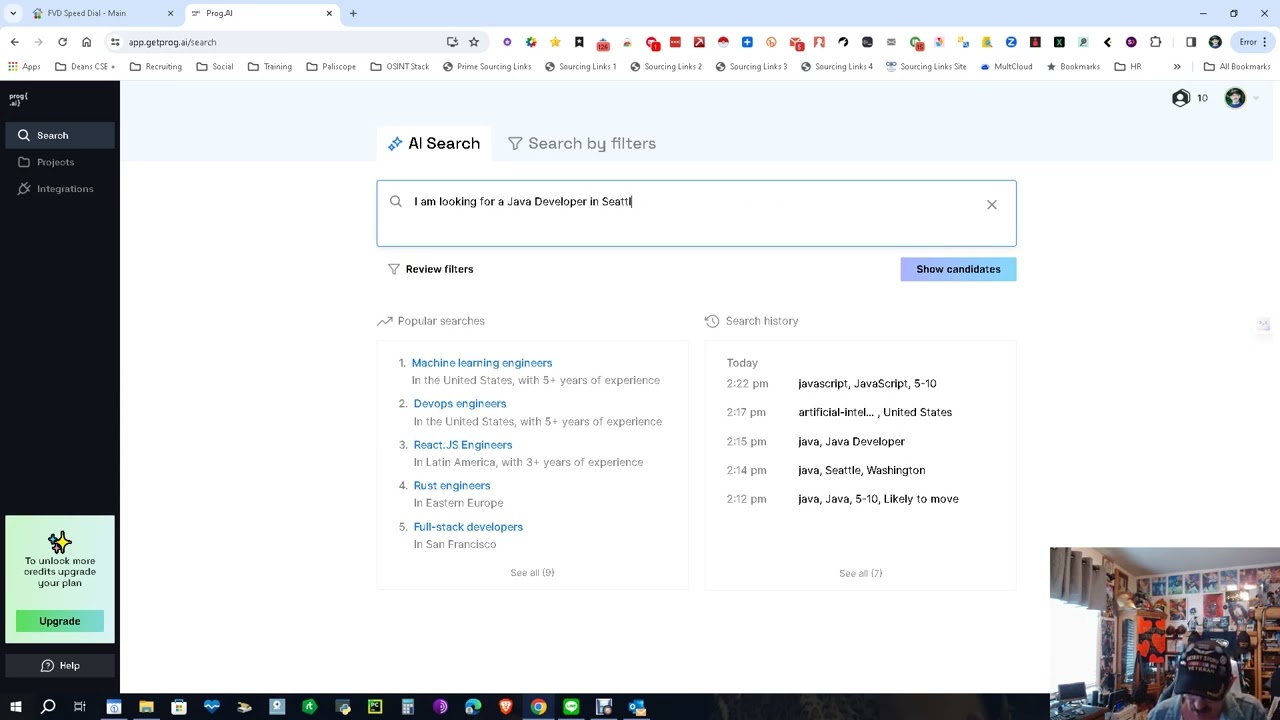Open the OSINT Stack bookmarks folder
This screenshot has width=1280, height=720.
click(x=399, y=67)
